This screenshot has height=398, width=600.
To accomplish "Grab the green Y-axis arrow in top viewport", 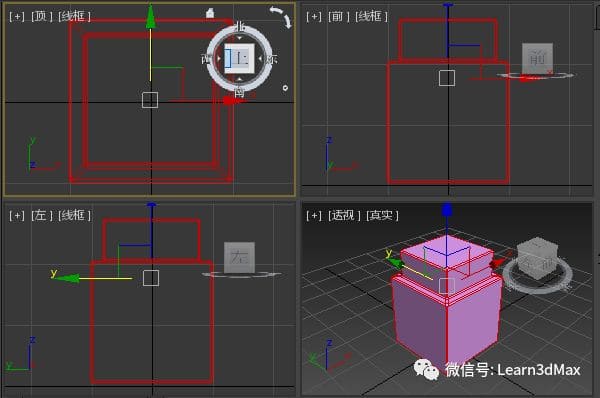I will pyautogui.click(x=151, y=17).
